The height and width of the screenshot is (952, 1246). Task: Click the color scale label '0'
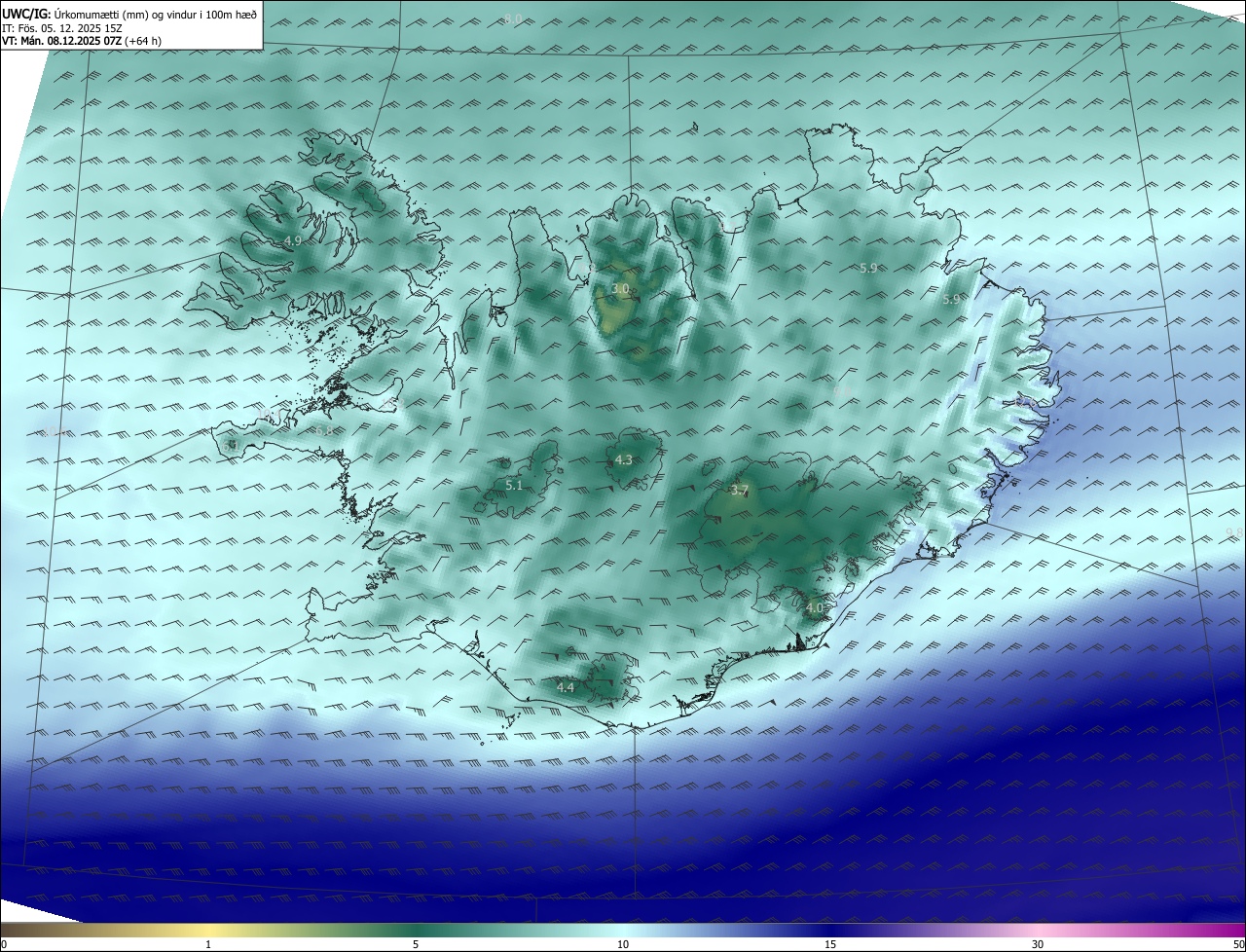coord(4,944)
